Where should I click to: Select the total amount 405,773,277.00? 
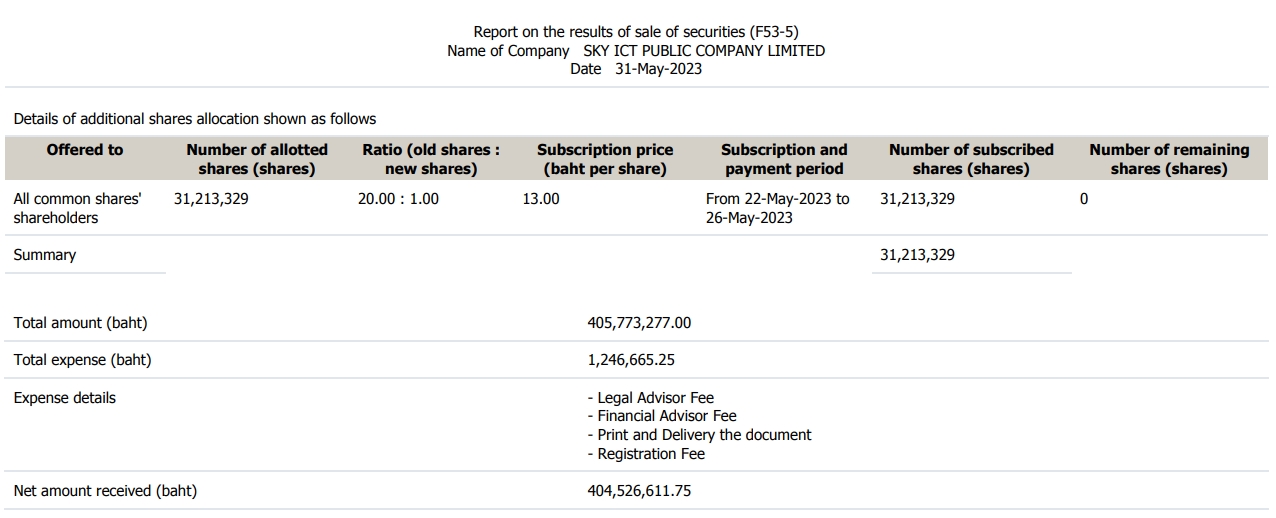[639, 323]
